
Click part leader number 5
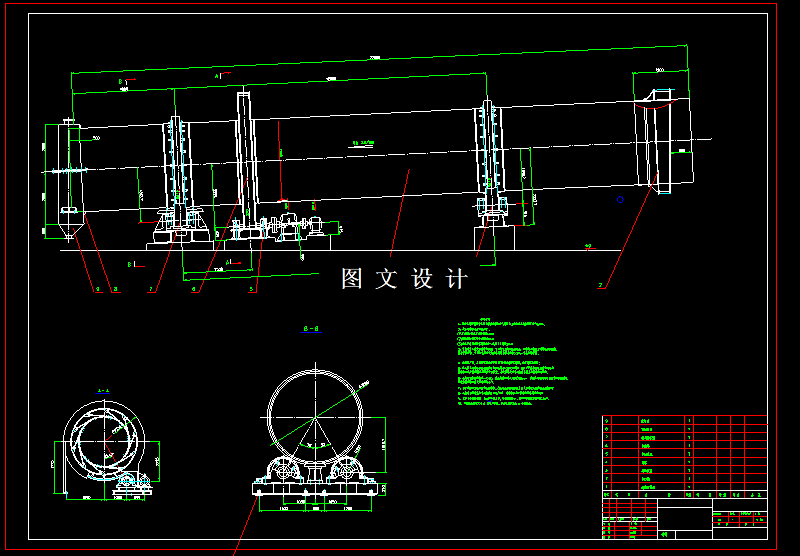(x=252, y=290)
